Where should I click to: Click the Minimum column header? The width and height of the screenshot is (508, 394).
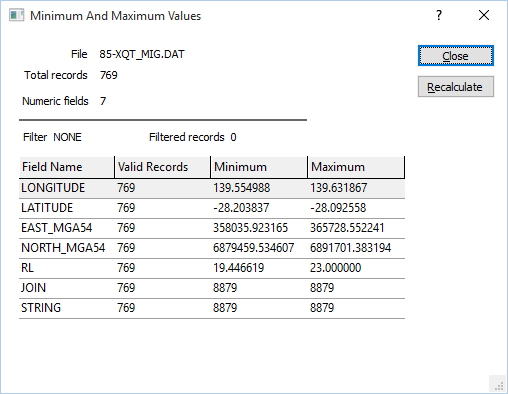click(259, 167)
